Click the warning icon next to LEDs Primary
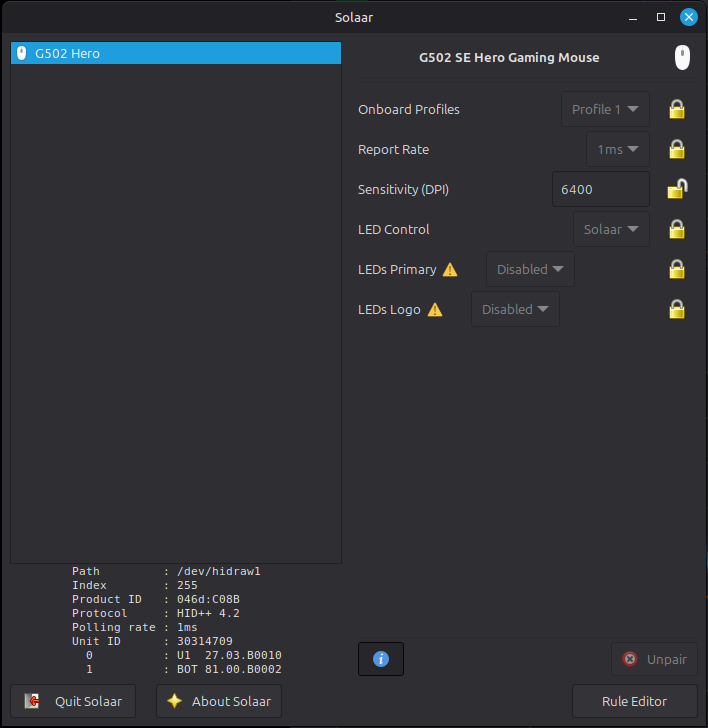The width and height of the screenshot is (708, 728). tap(450, 269)
